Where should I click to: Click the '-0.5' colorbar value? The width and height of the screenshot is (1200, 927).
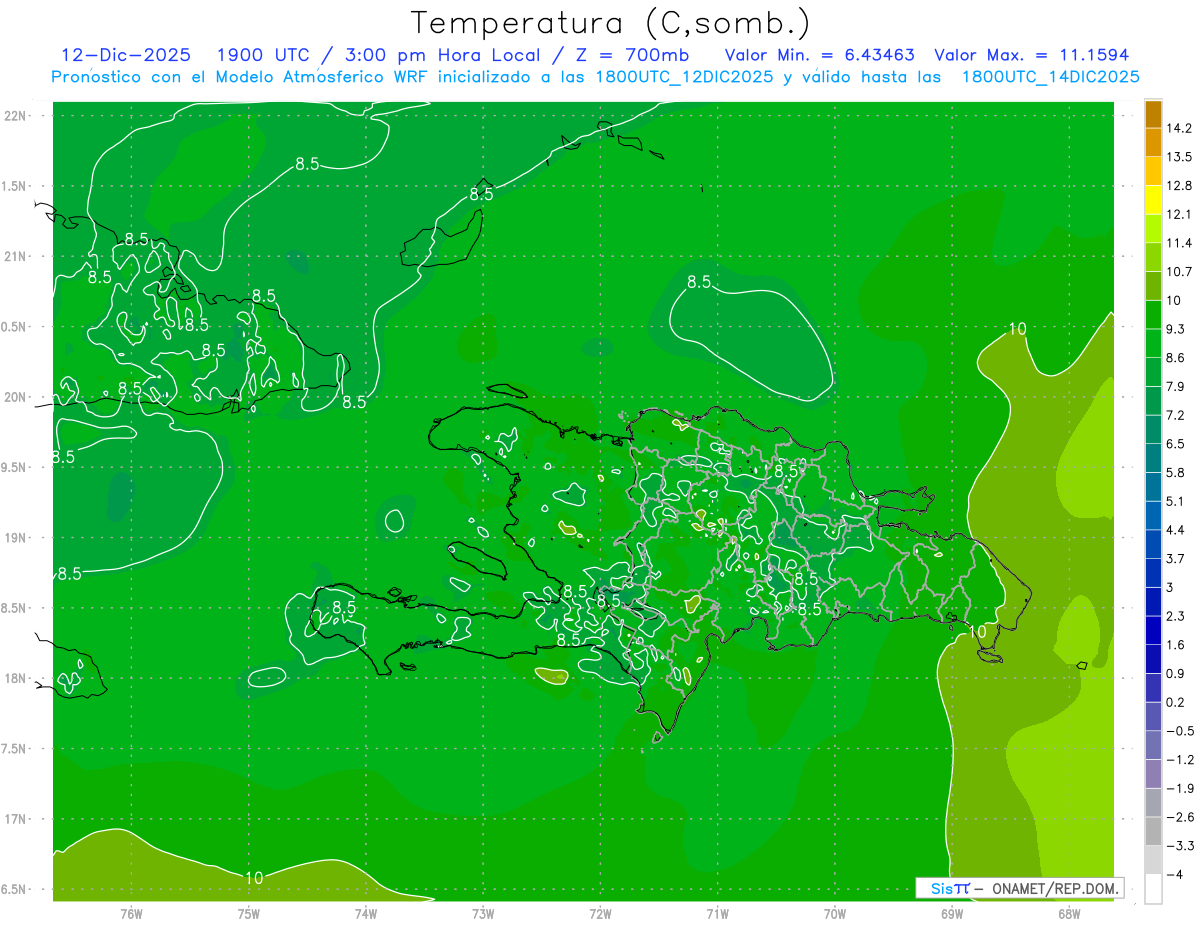click(x=1180, y=731)
